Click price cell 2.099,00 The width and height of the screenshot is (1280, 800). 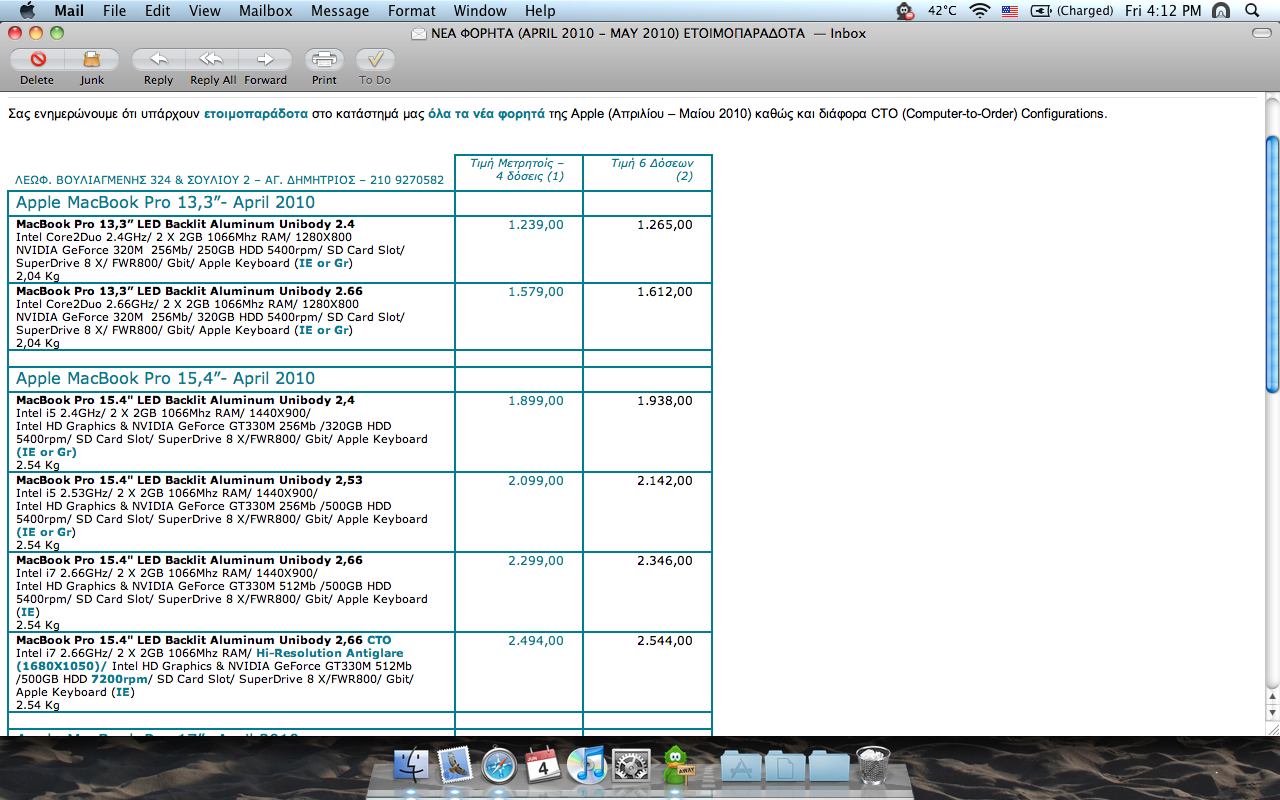[x=536, y=480]
